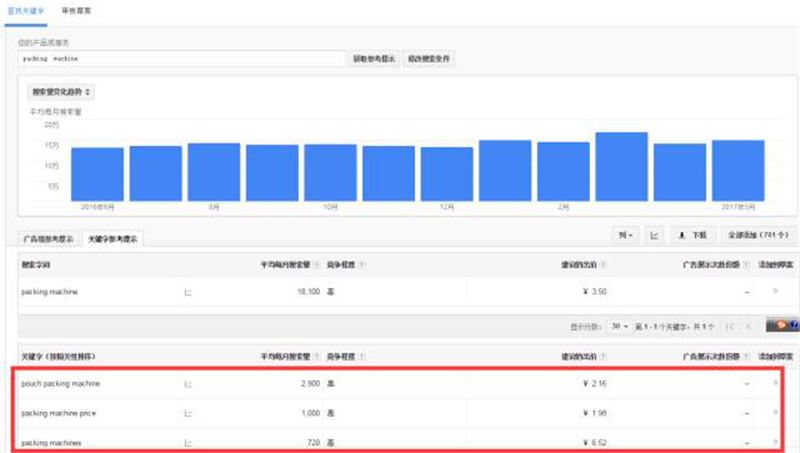Click the 全部添加 (701 个) button

758,235
